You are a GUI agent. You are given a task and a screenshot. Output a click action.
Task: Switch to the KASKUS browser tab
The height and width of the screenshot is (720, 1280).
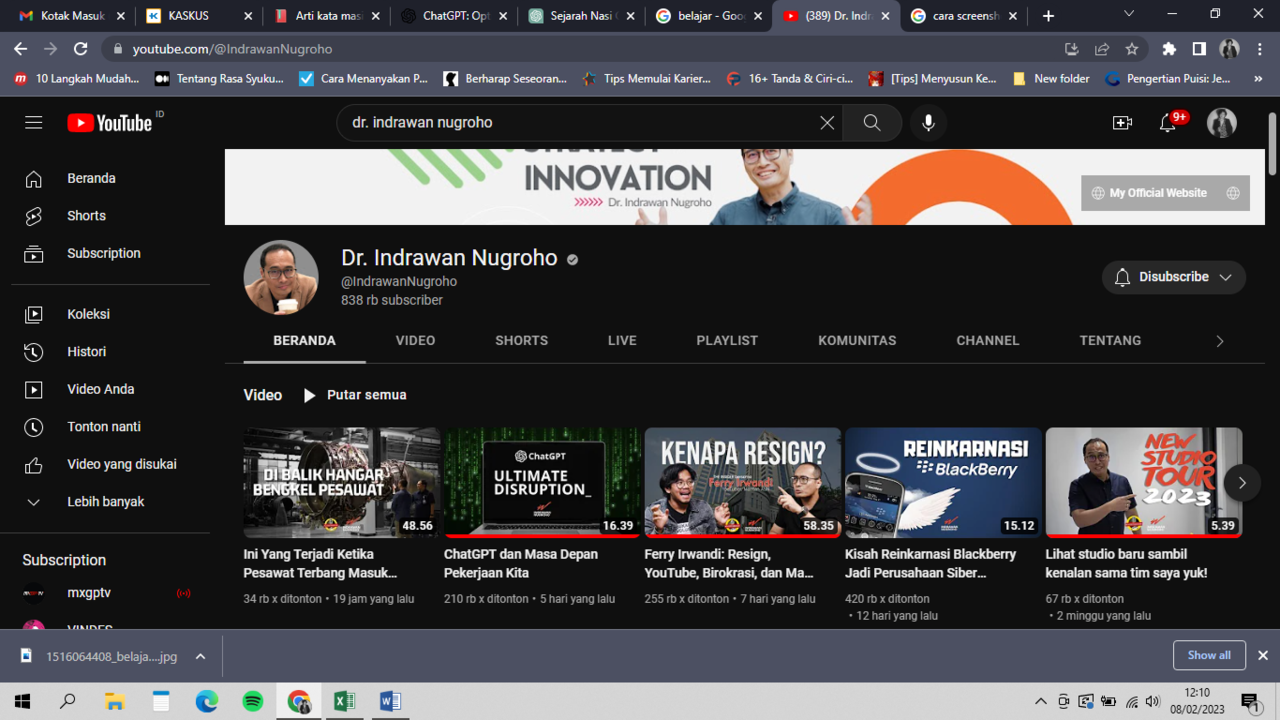197,16
